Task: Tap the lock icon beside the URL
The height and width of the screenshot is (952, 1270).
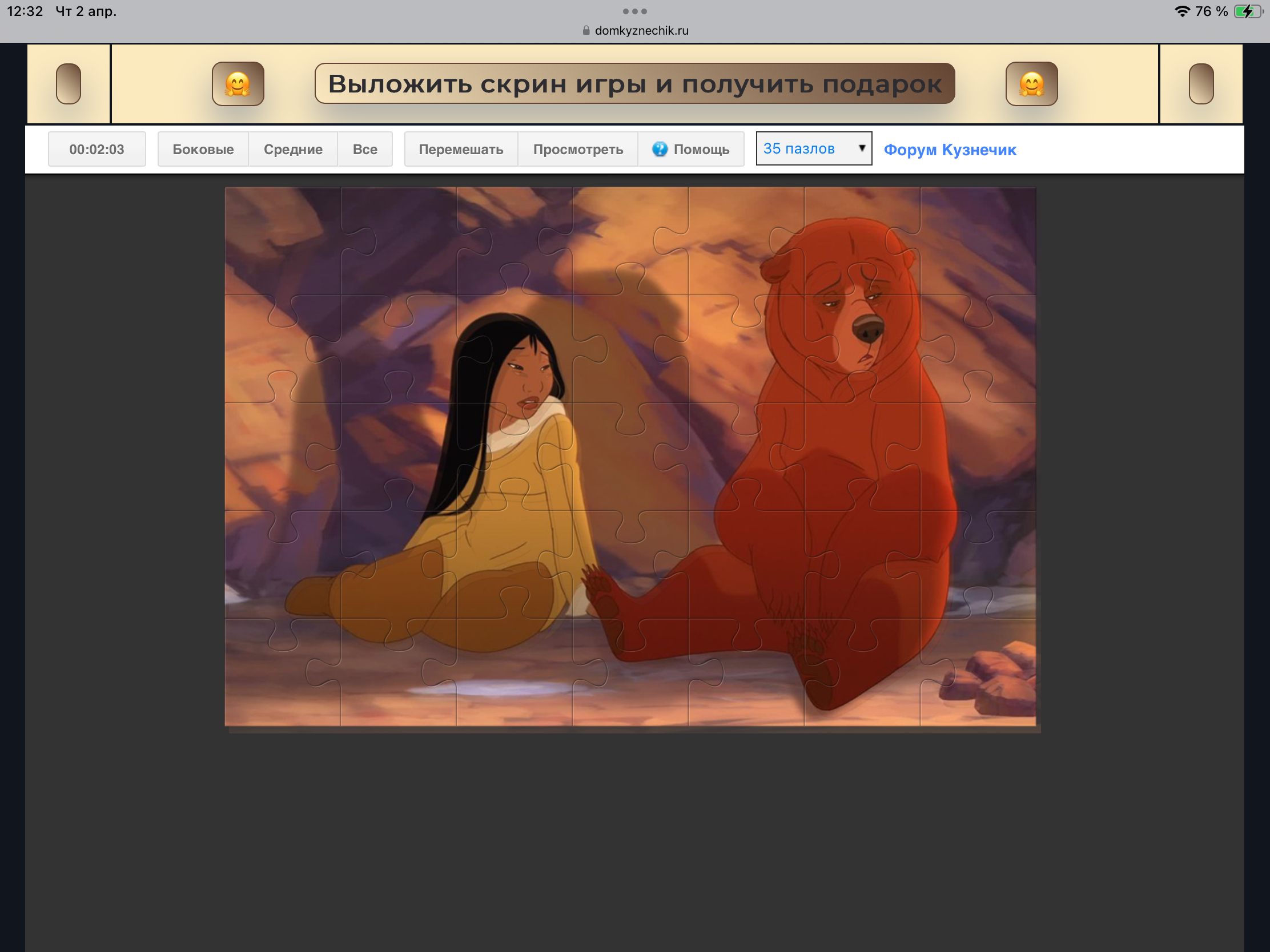Action: click(586, 30)
